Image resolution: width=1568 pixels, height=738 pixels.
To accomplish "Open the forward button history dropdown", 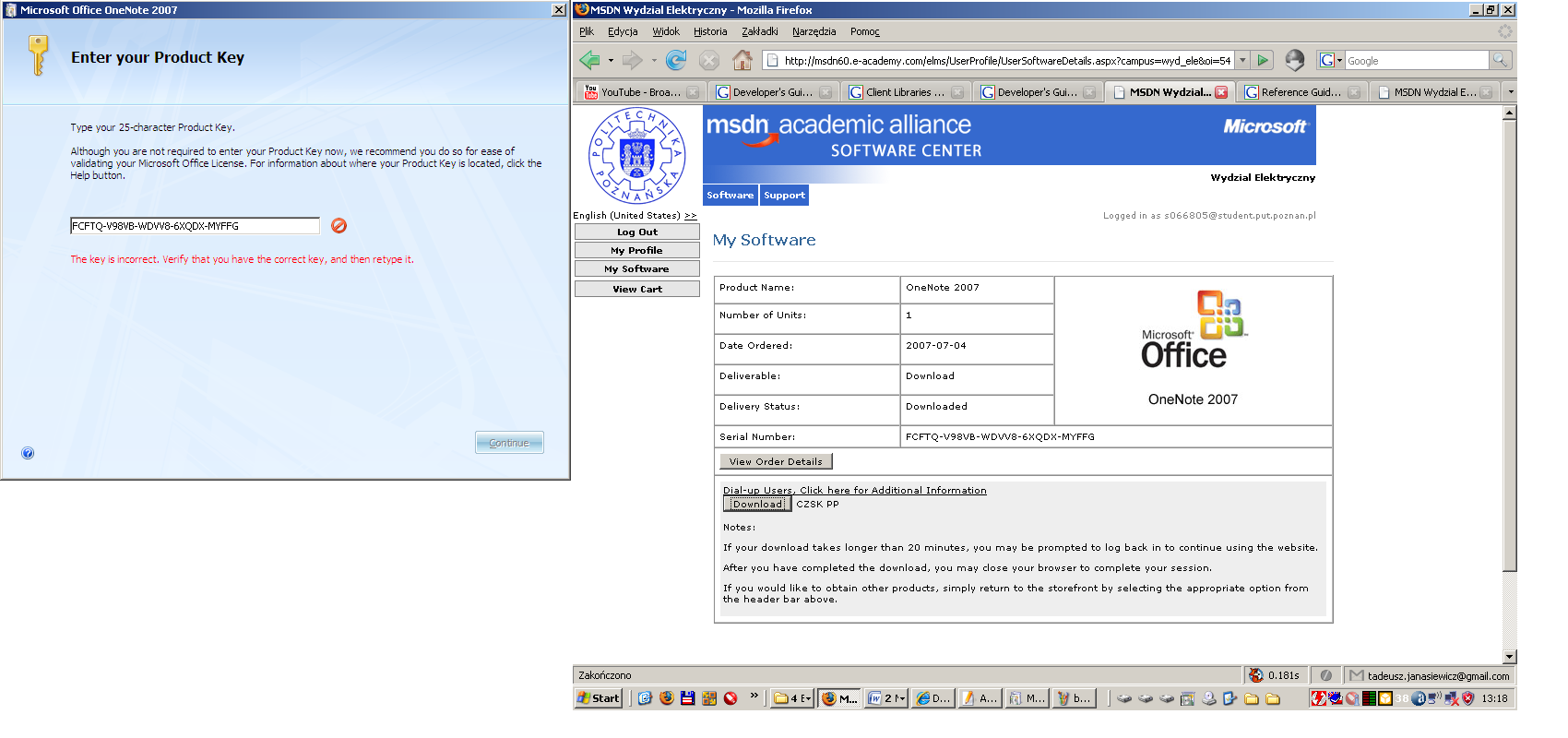I will pos(654,61).
